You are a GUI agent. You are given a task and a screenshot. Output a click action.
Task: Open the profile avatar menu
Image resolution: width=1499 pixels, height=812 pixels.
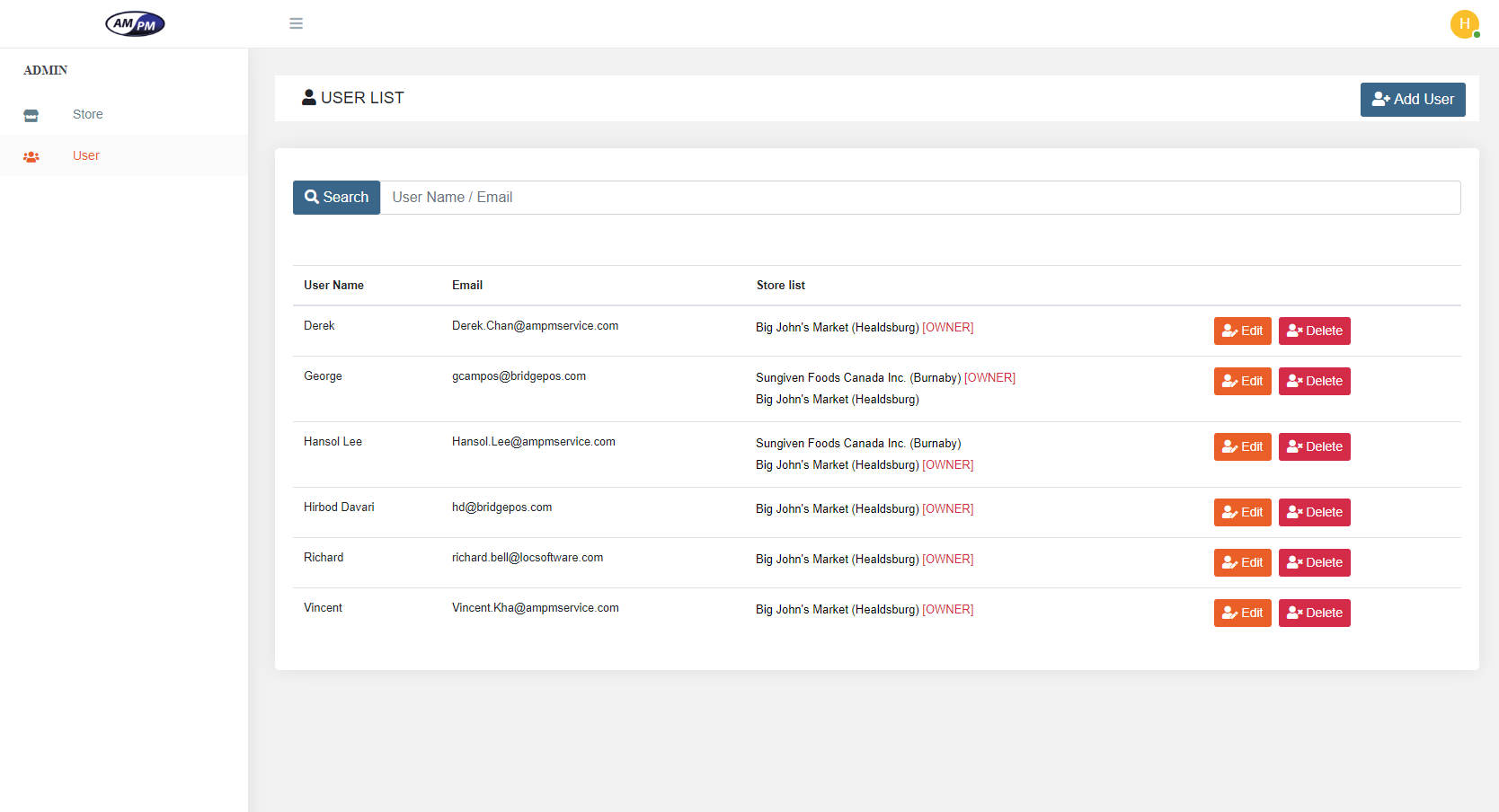click(1464, 24)
